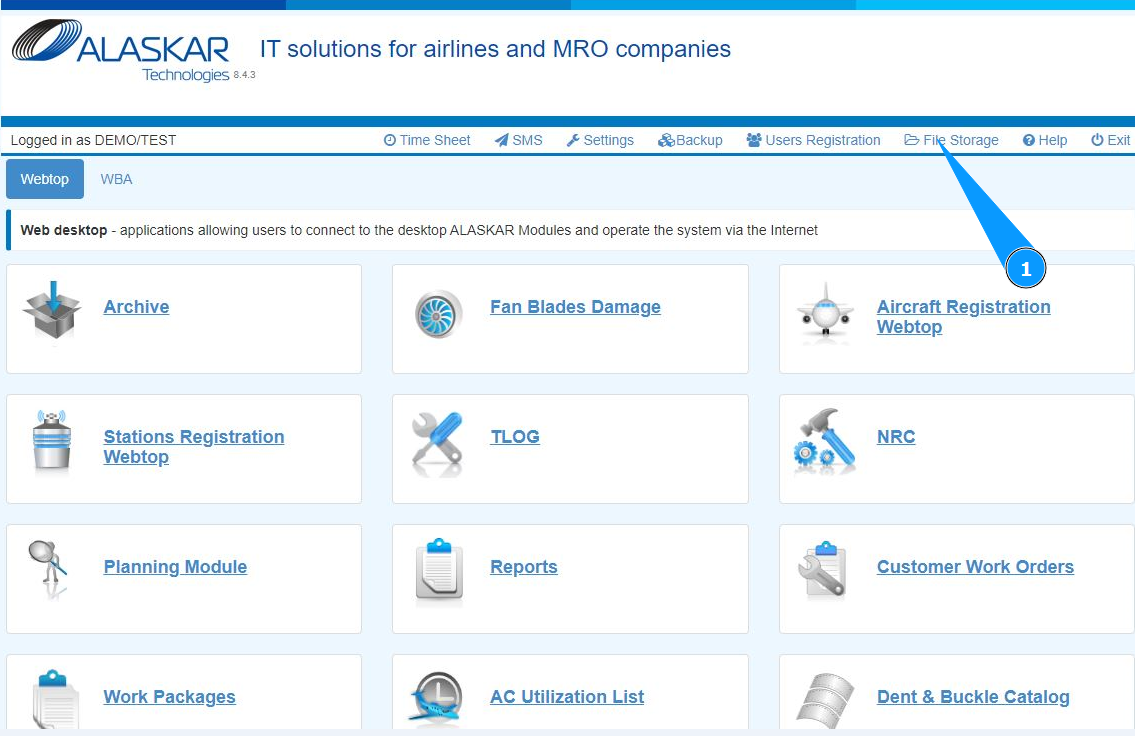
Task: Click the wrench icon beside Settings
Action: (x=573, y=140)
